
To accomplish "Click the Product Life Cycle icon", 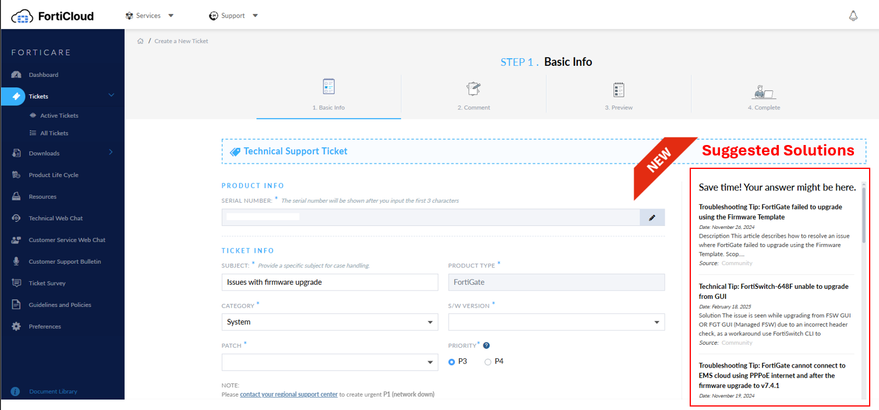I will click(x=16, y=175).
